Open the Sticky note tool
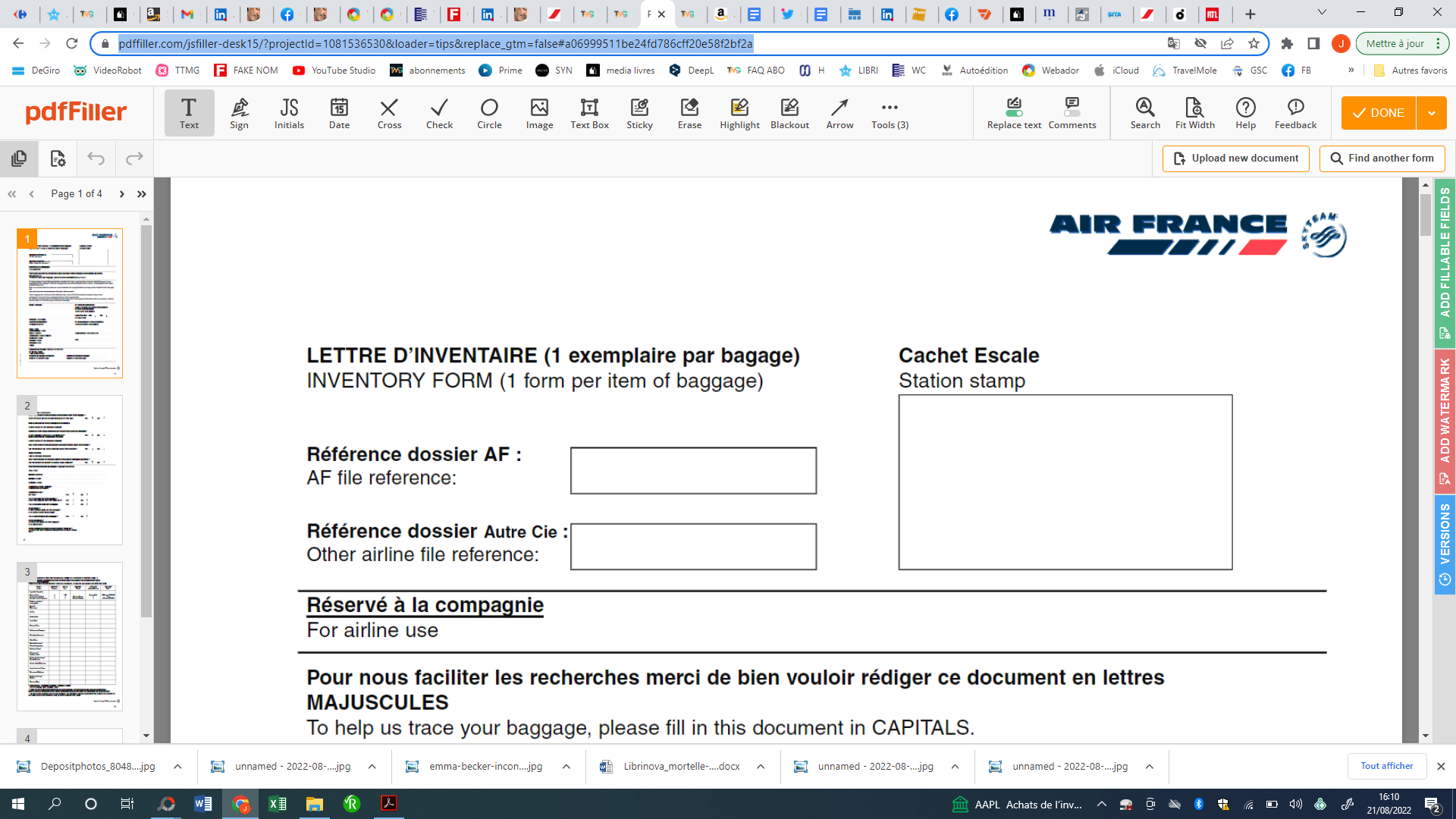 point(639,113)
